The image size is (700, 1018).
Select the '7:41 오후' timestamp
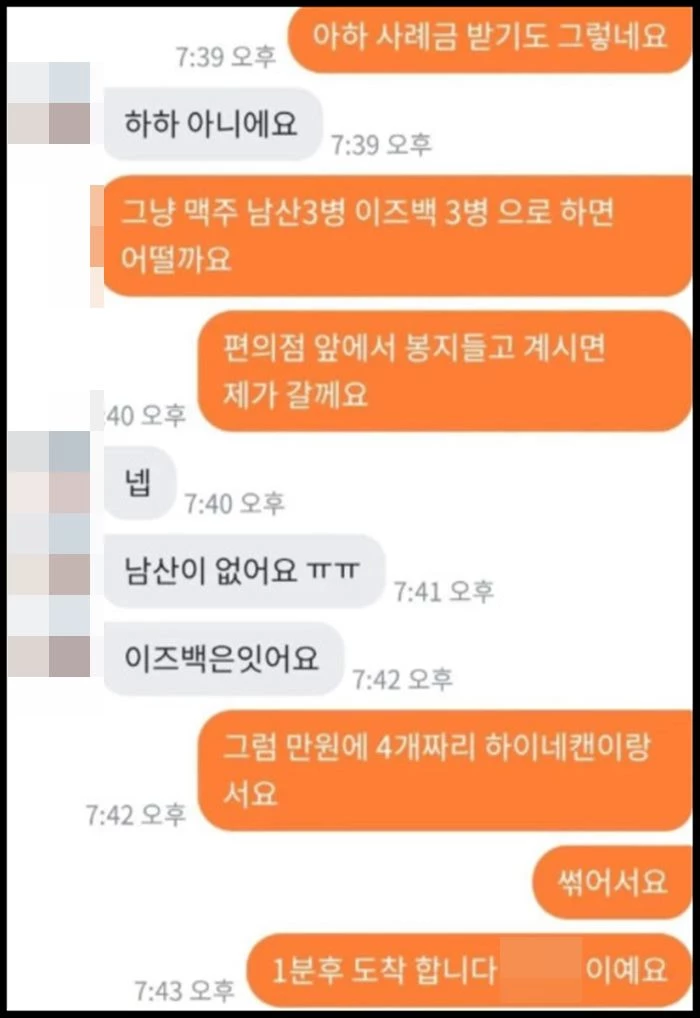point(444,591)
